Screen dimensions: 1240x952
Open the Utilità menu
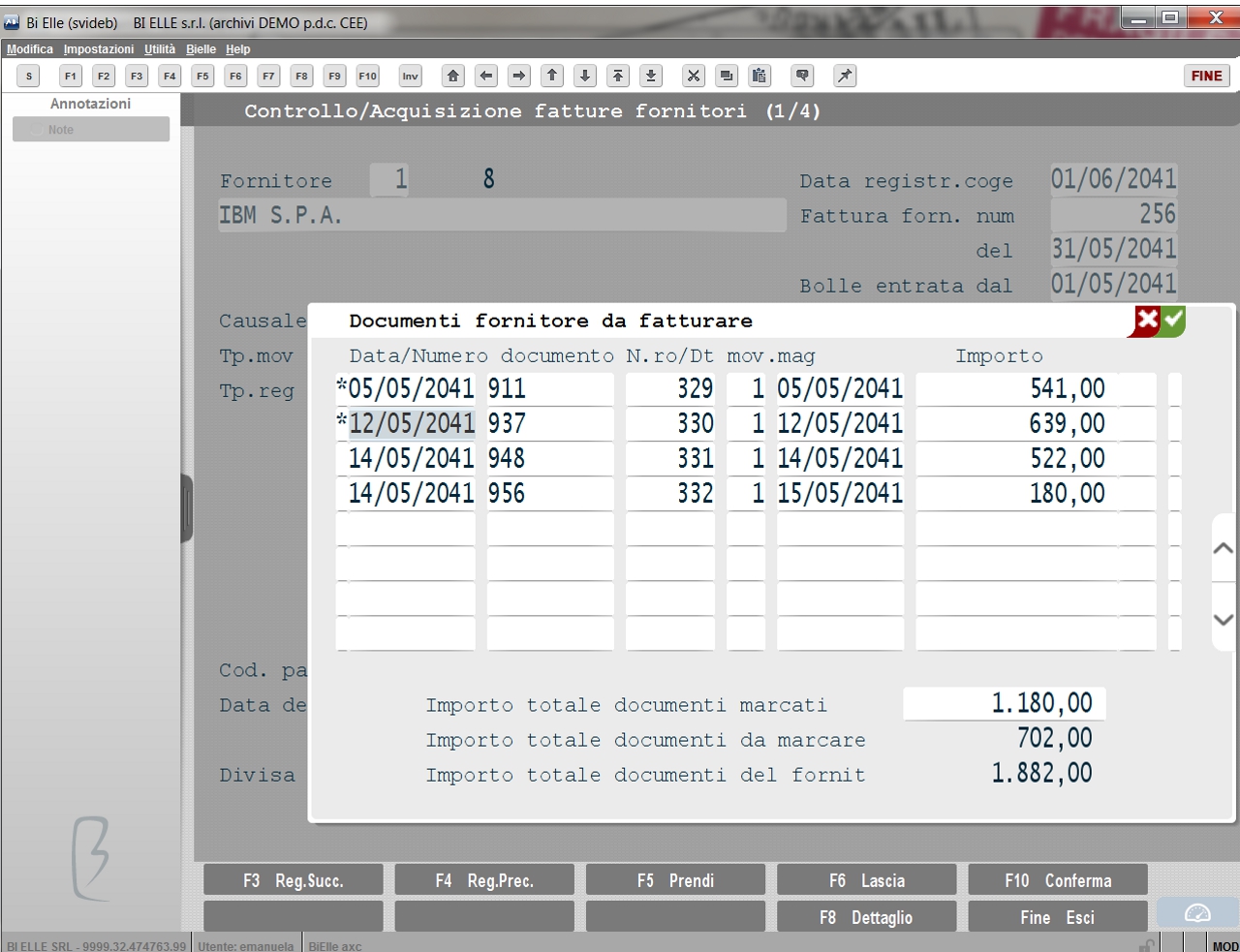pos(160,49)
